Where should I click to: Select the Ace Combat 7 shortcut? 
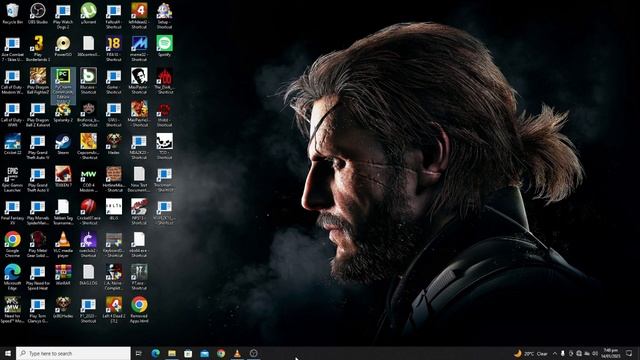pyautogui.click(x=13, y=49)
